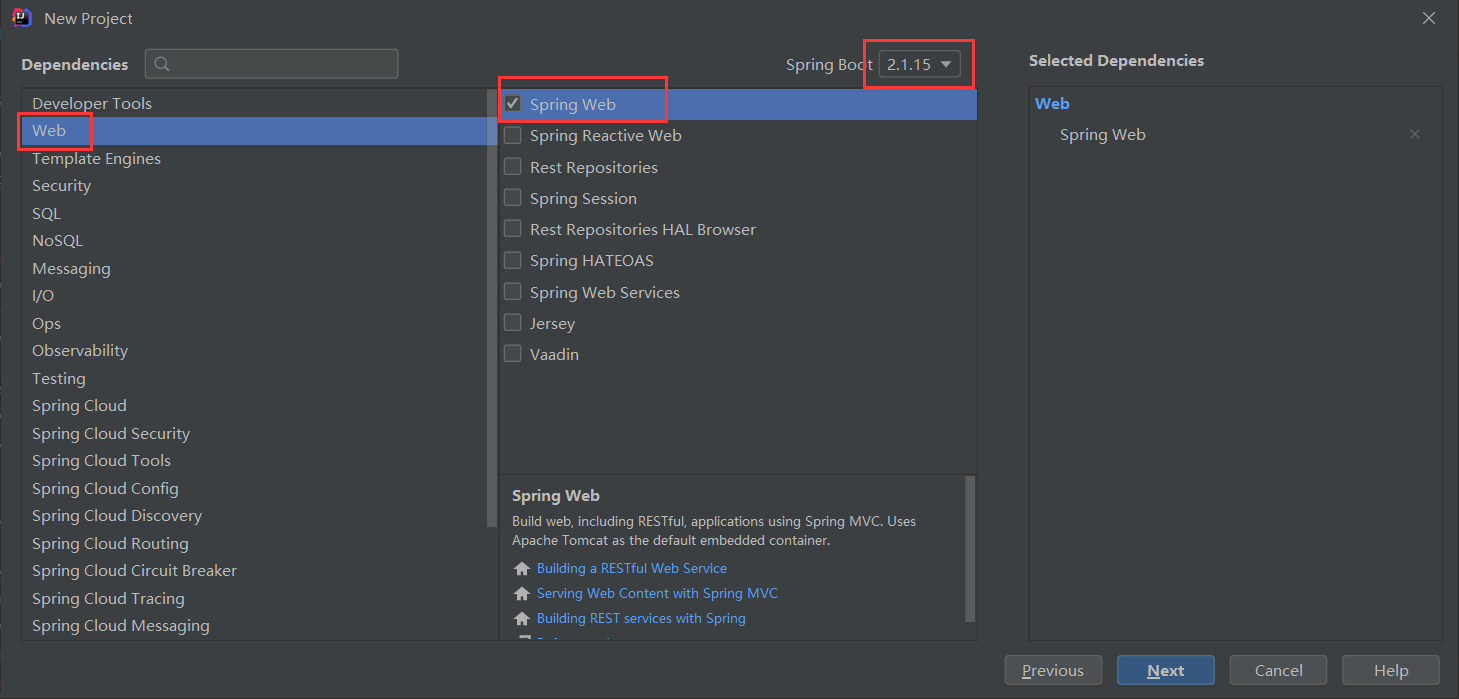Open the Spring Cloud Security category
The height and width of the screenshot is (699, 1459).
254,433
